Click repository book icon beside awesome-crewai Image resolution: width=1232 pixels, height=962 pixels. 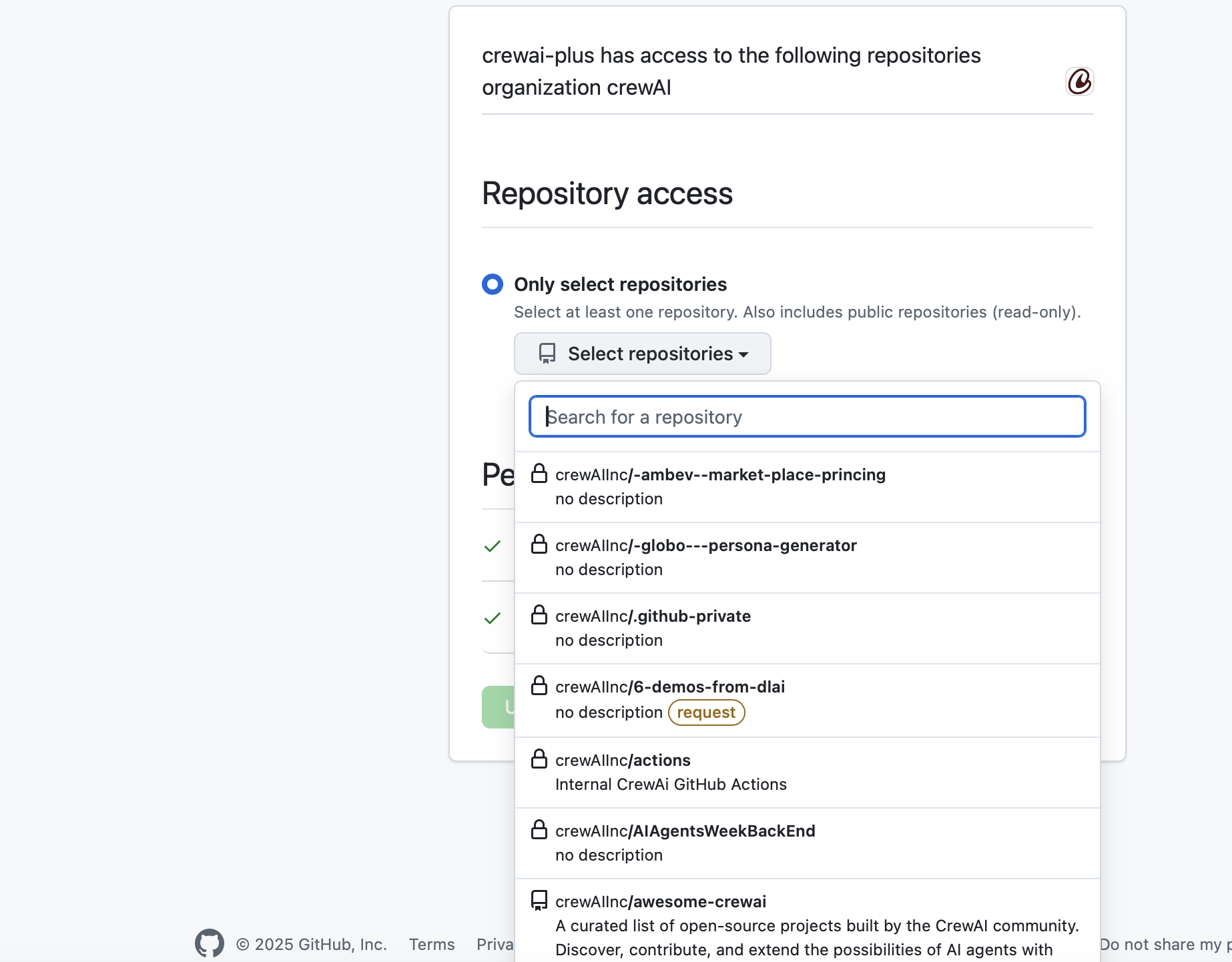[539, 899]
